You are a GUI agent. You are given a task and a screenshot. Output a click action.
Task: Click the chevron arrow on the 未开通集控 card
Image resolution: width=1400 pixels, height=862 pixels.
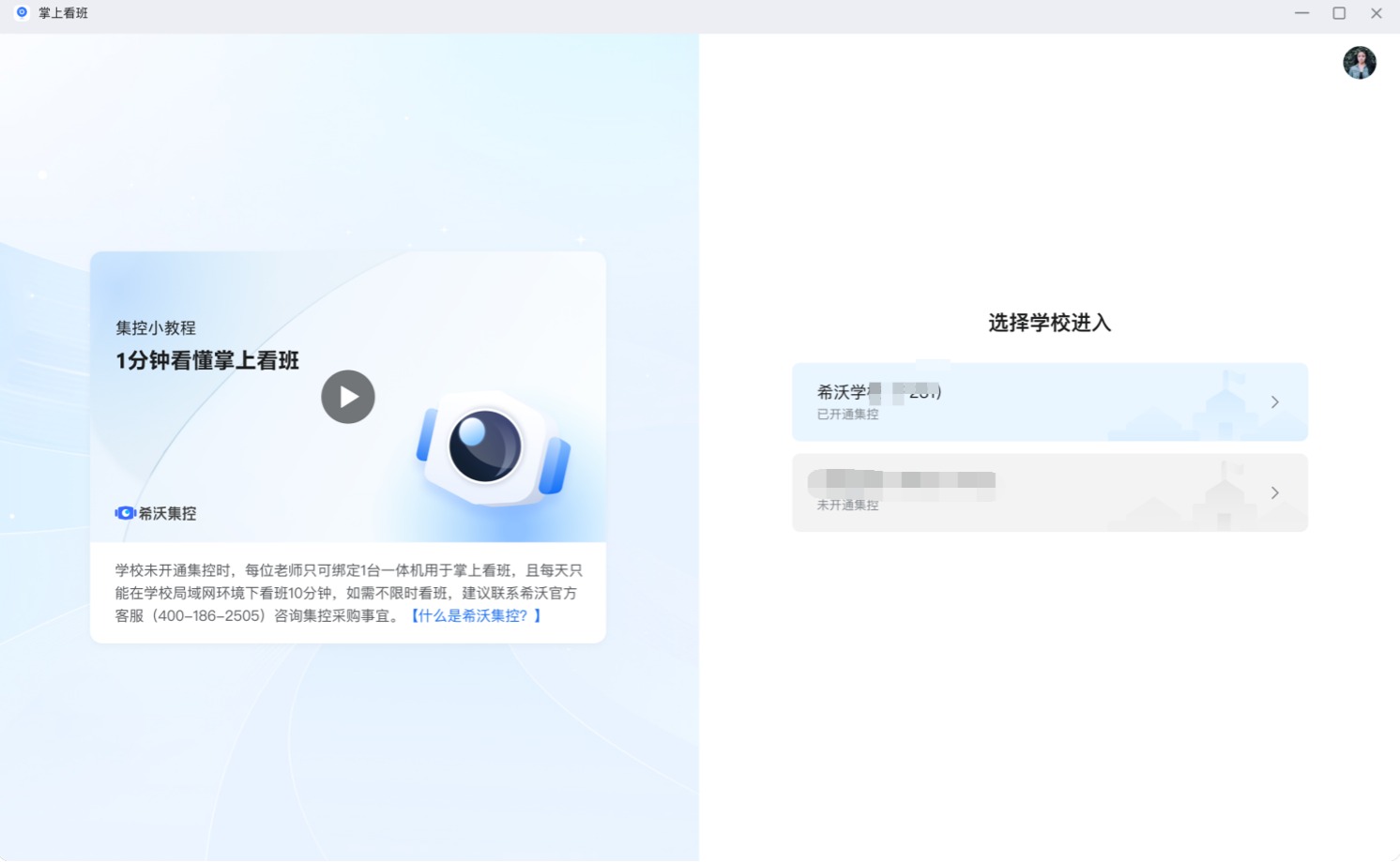[x=1274, y=492]
